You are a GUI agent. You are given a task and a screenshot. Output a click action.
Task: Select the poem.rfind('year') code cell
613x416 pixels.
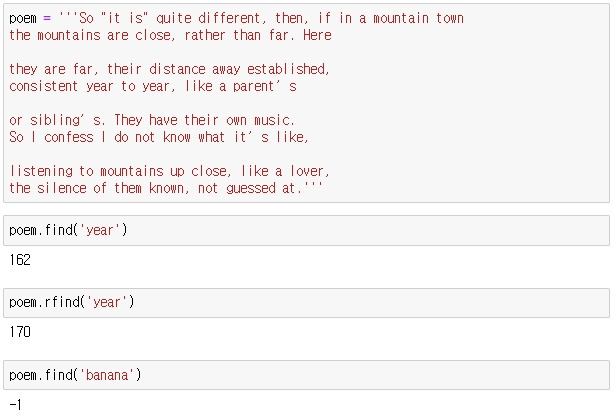pyautogui.click(x=306, y=303)
